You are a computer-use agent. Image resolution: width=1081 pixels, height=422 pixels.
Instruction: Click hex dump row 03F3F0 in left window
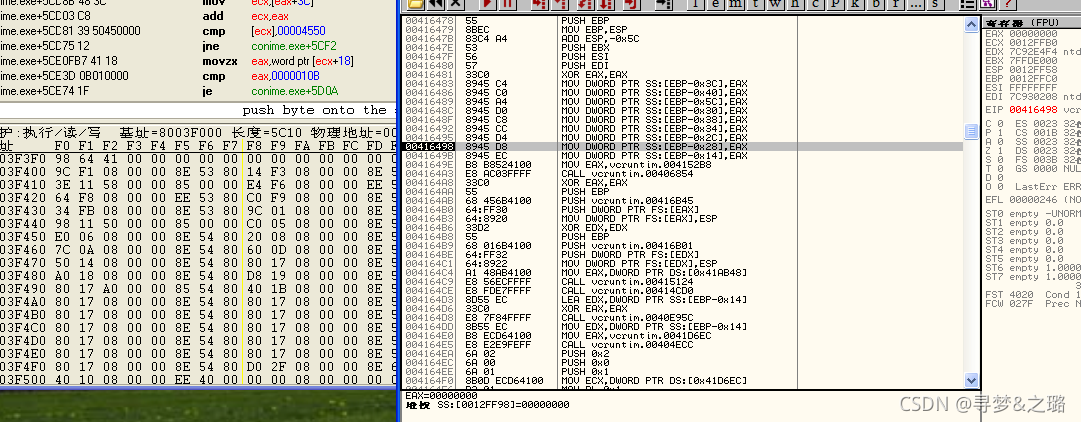199,159
